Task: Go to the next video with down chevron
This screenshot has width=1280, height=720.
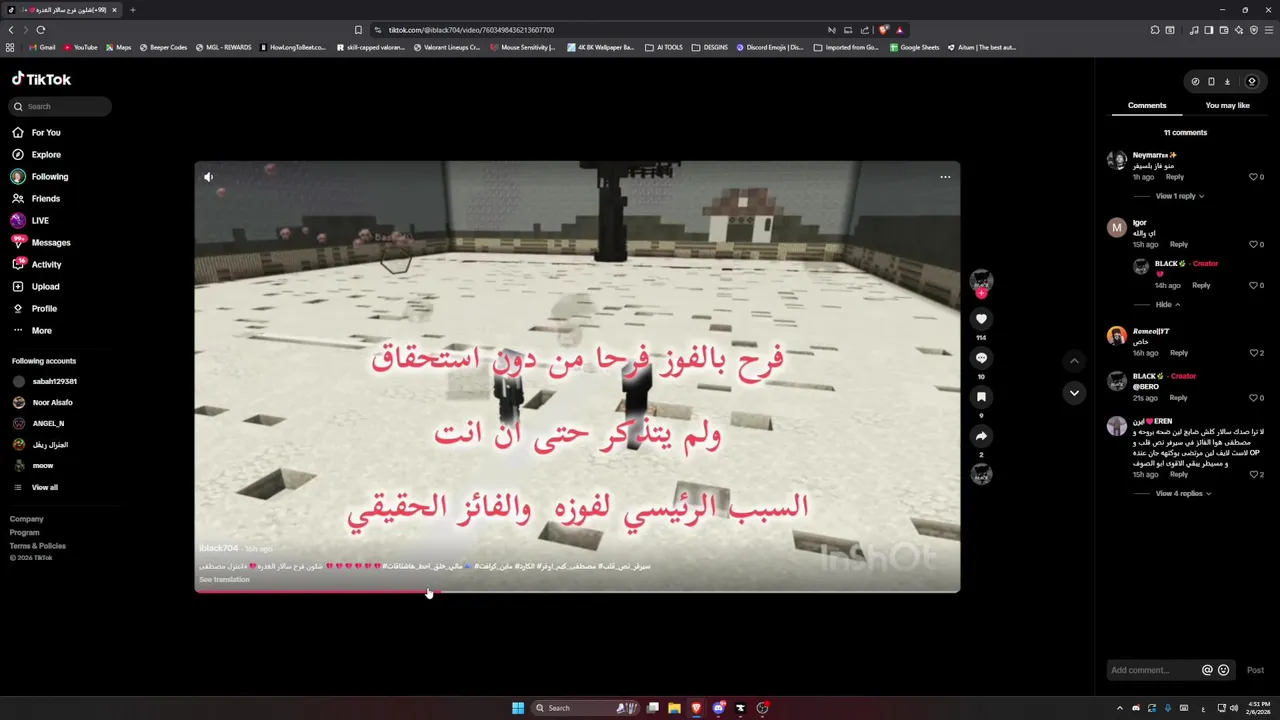Action: [1074, 393]
